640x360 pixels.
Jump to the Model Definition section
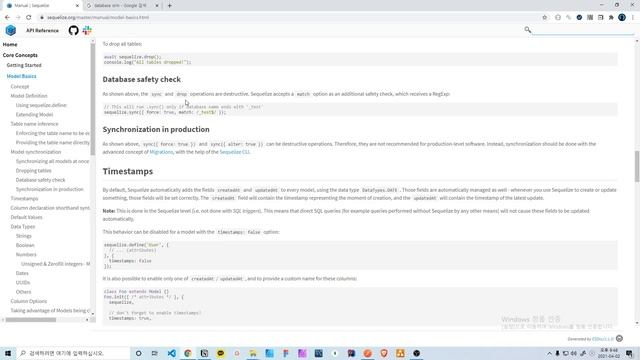[x=29, y=96]
